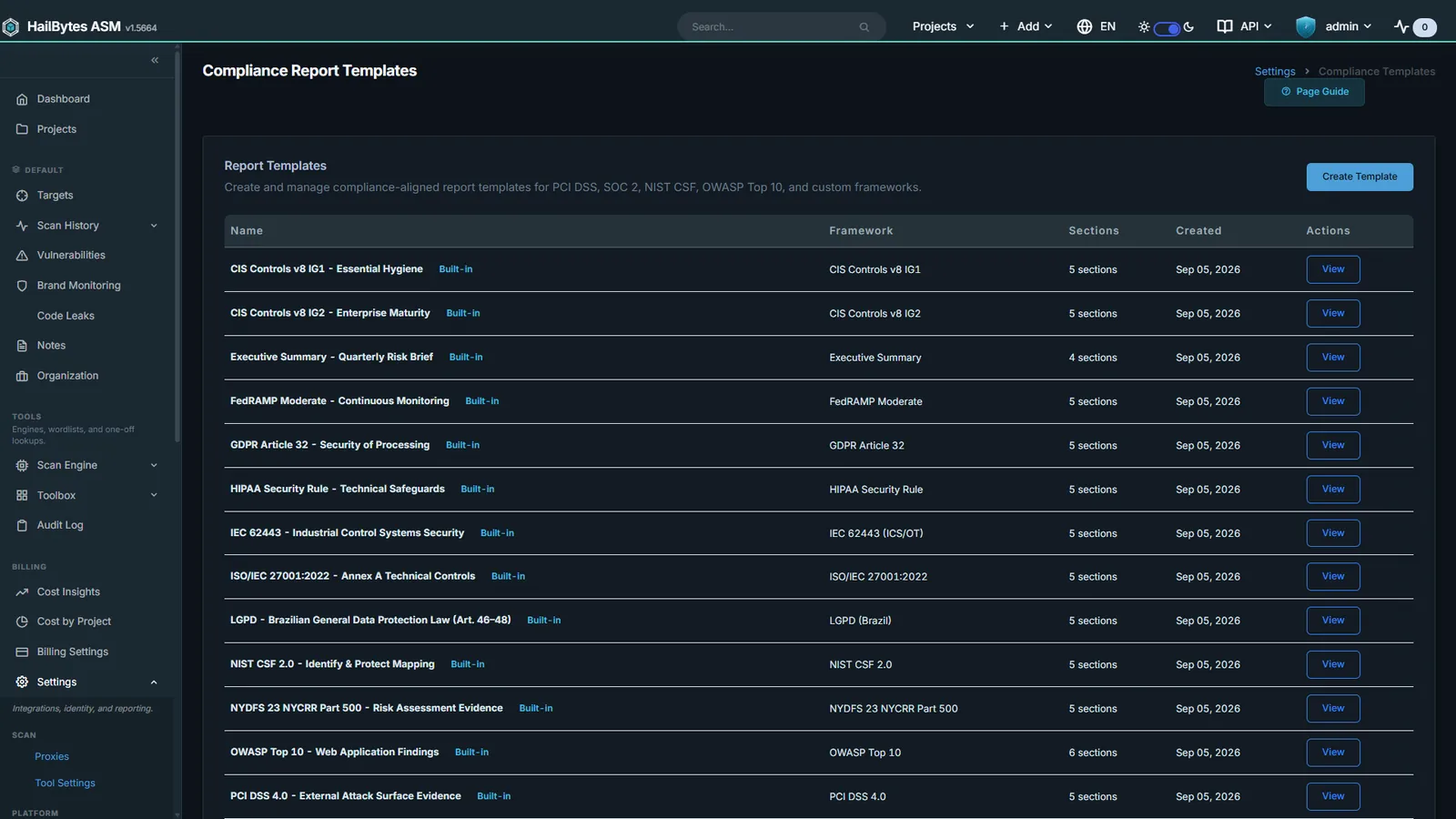Click the Scan History pulse icon

22,226
